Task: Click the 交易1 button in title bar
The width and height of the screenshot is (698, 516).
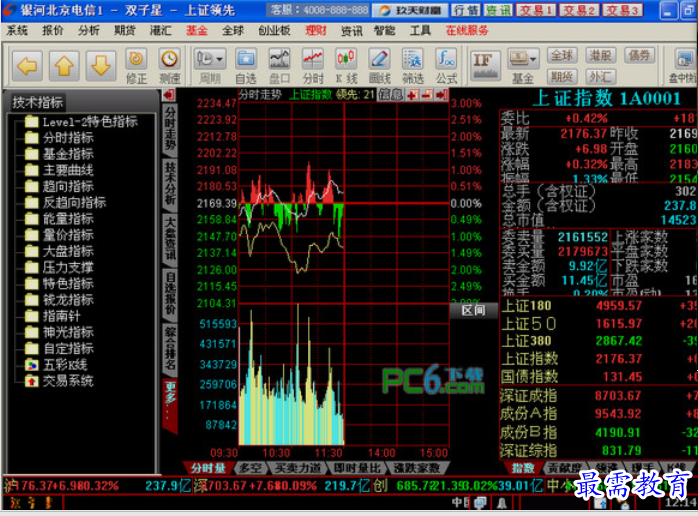Action: tap(536, 10)
